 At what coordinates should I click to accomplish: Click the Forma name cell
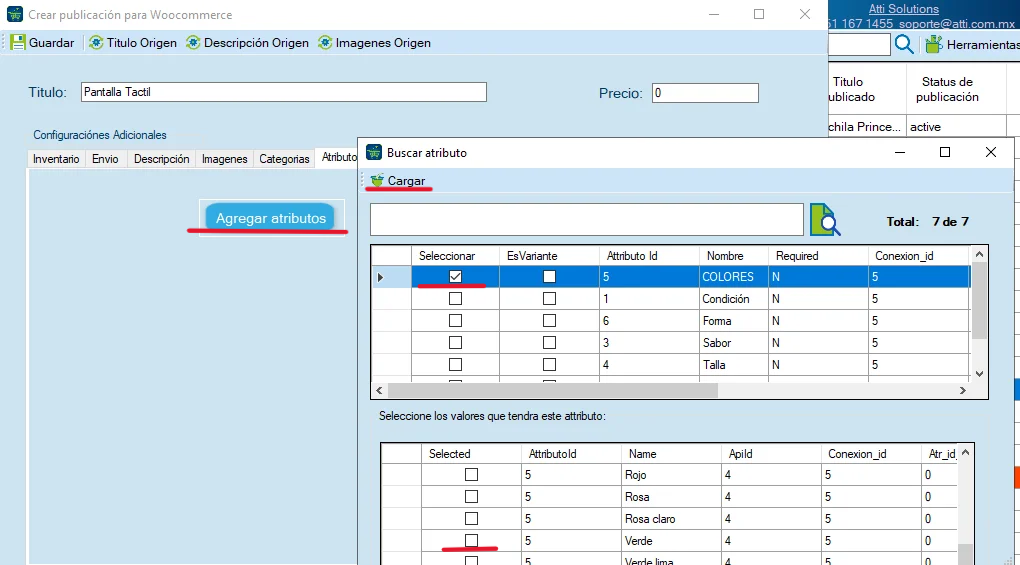point(733,321)
